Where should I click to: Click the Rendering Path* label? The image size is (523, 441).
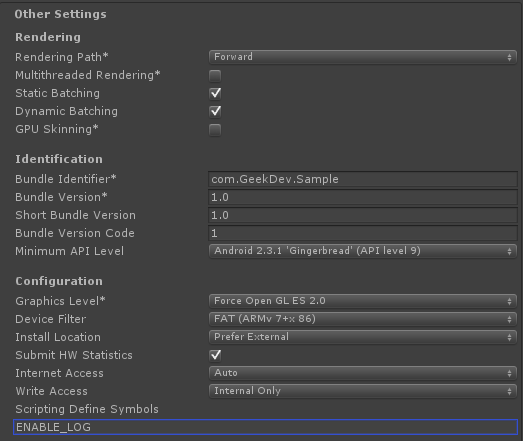tap(62, 57)
